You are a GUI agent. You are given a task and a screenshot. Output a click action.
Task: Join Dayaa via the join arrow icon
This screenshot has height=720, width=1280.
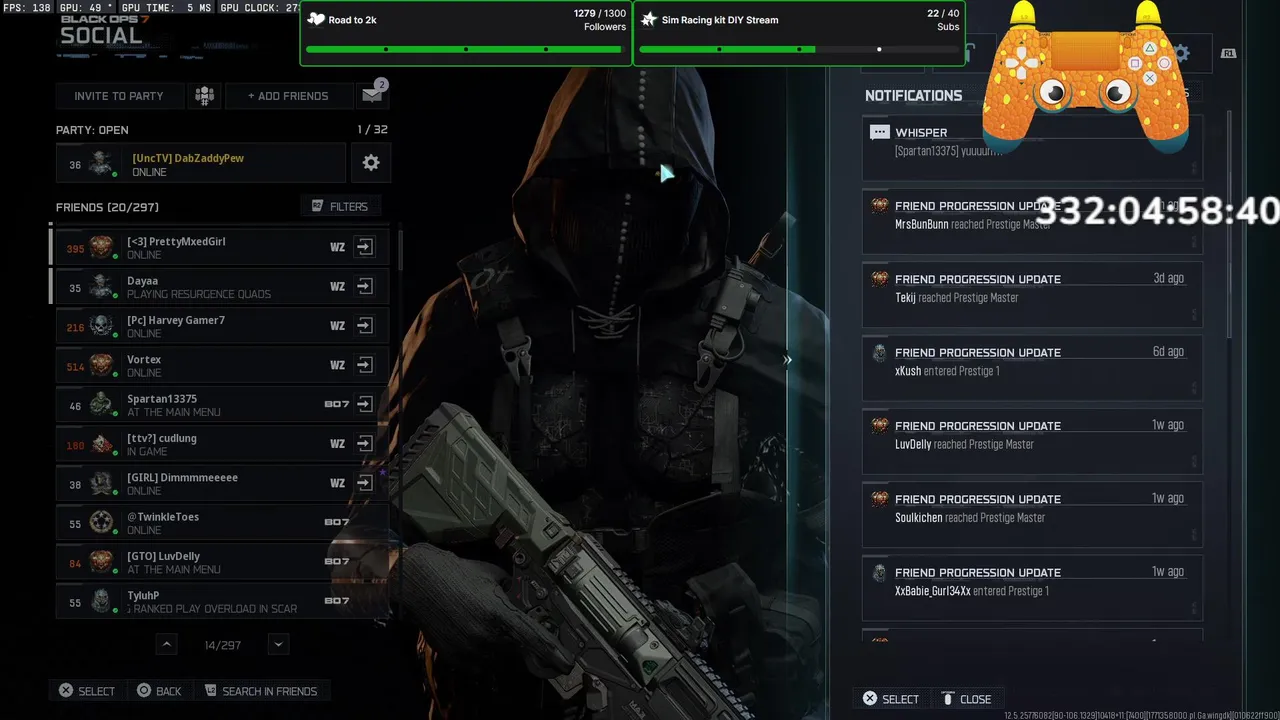[365, 286]
